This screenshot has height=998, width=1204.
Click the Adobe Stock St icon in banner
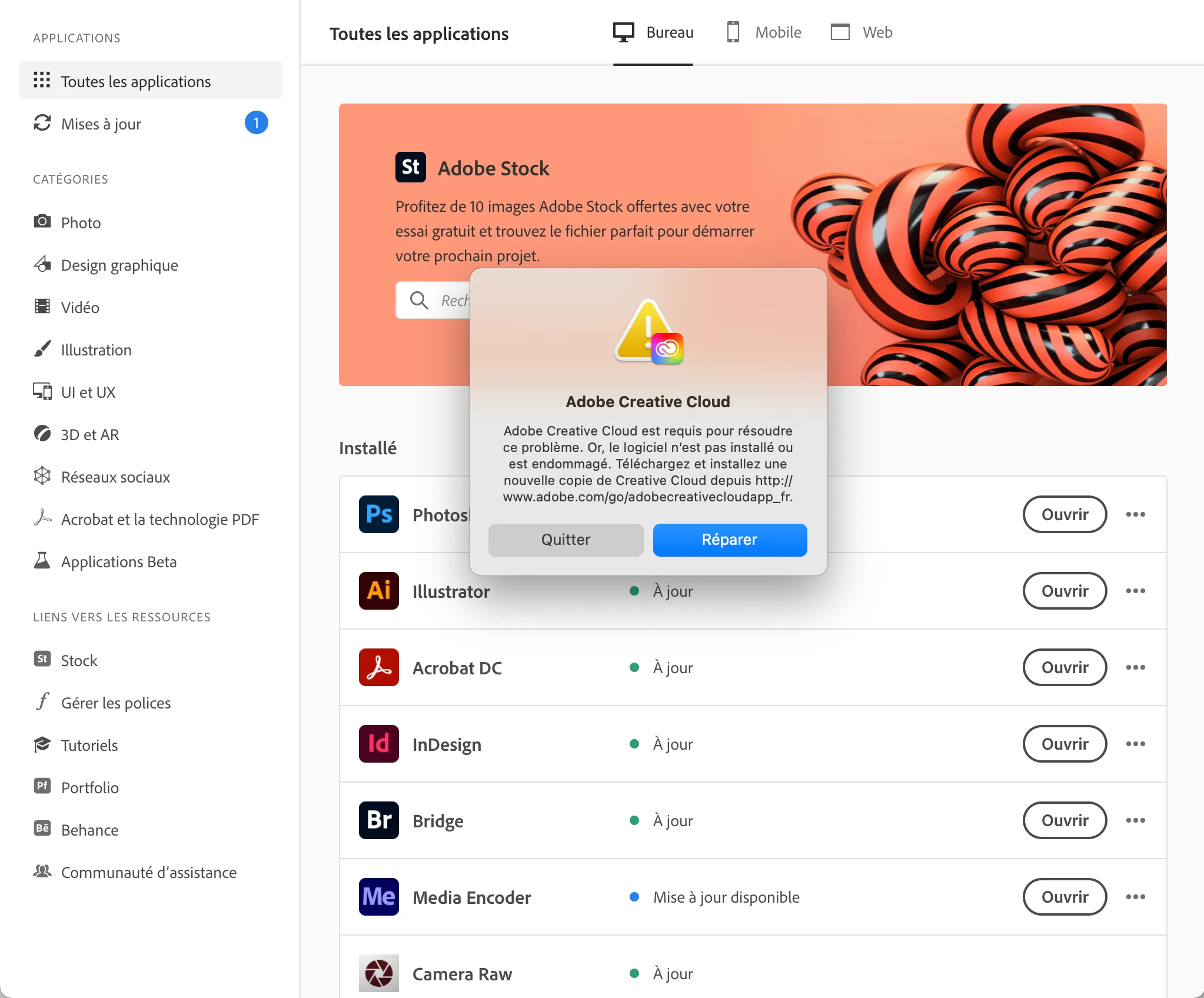click(x=410, y=168)
